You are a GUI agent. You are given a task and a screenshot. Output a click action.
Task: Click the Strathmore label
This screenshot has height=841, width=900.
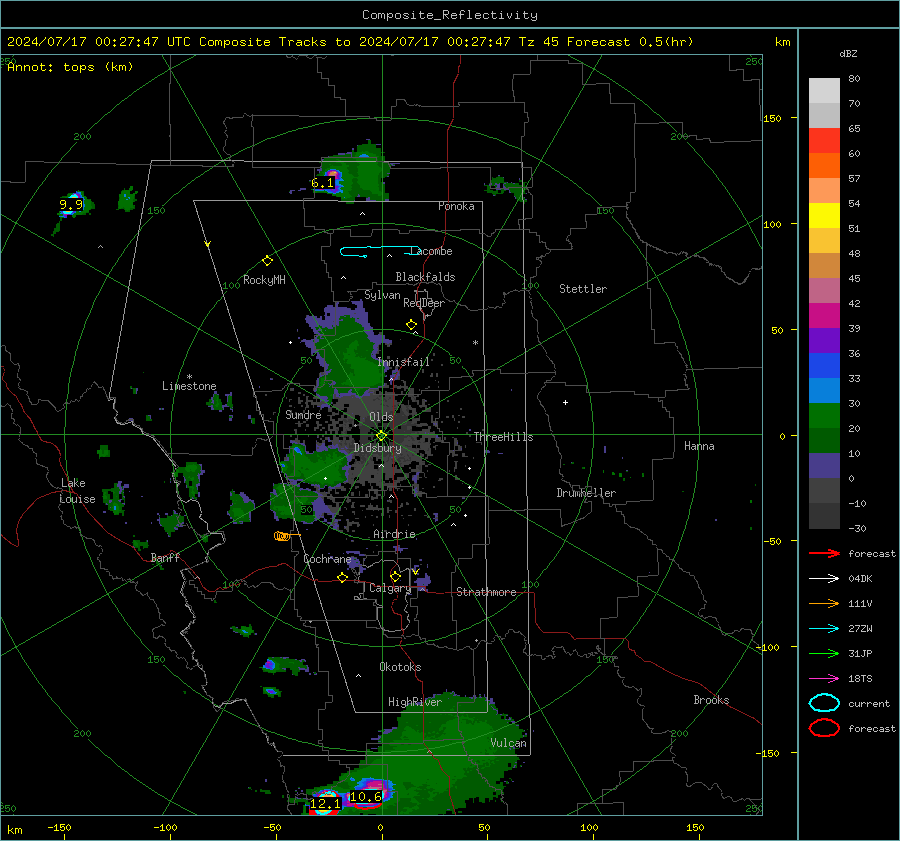[486, 592]
